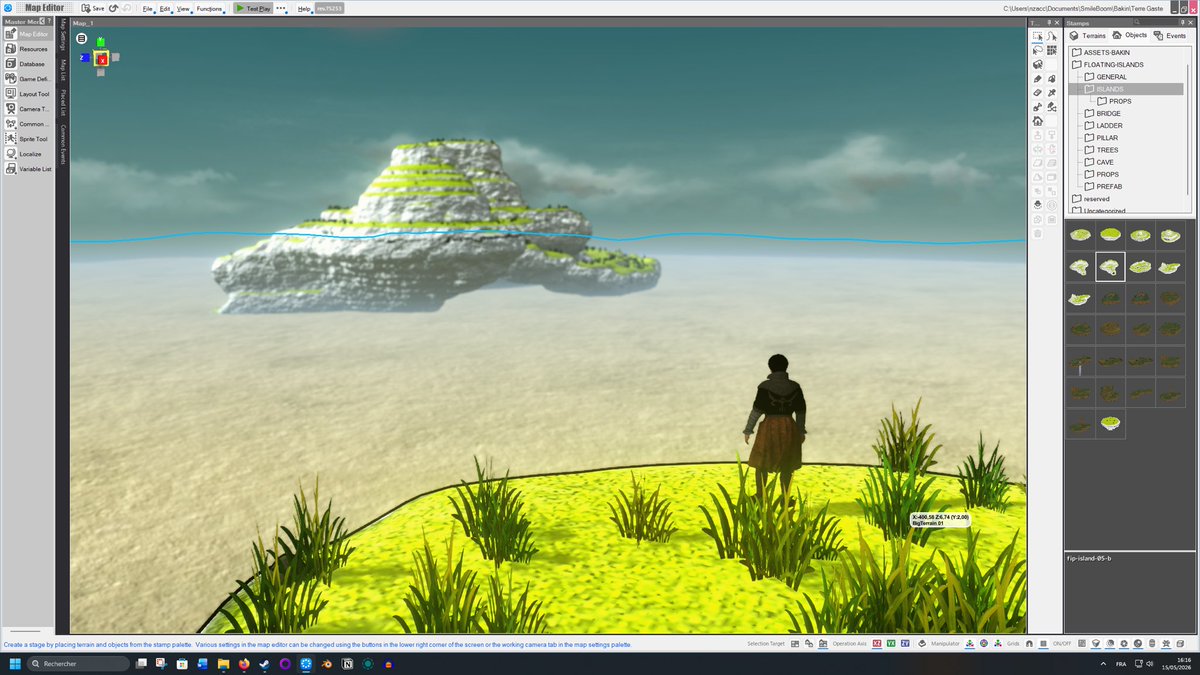Select yellow island stamp in last row
This screenshot has width=1200, height=675.
1110,424
